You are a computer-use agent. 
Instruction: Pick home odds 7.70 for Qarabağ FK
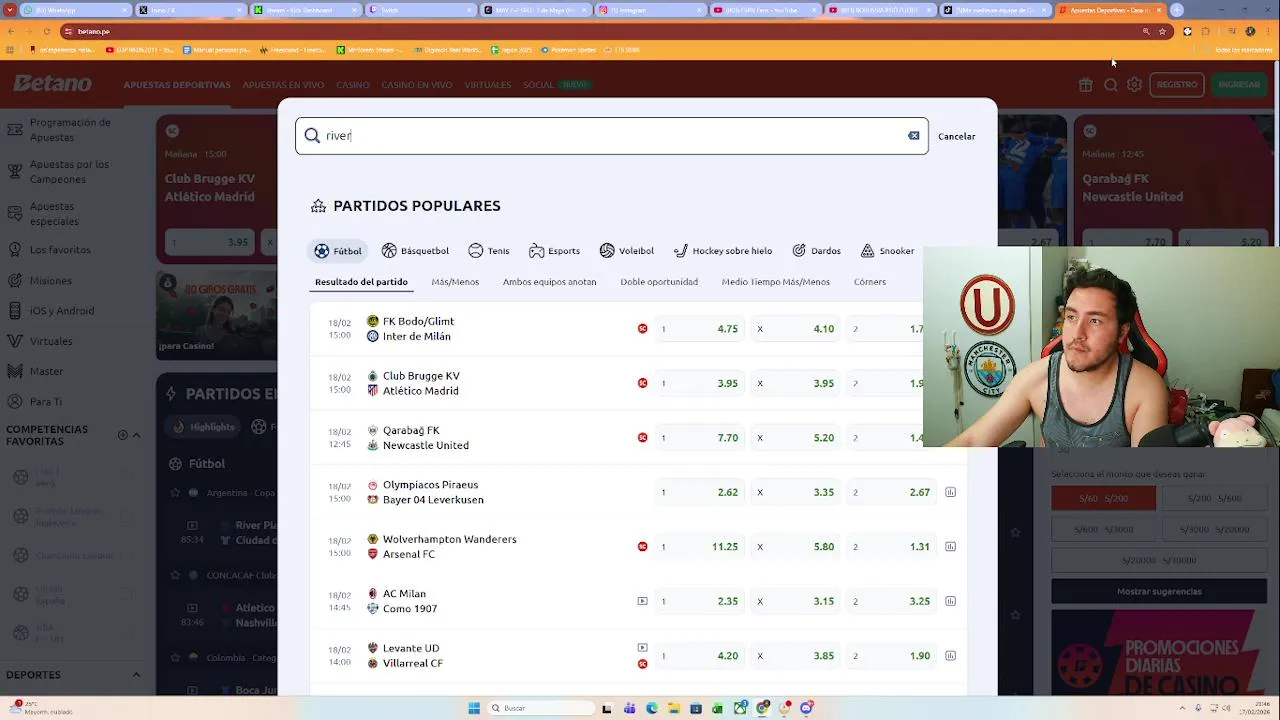tap(699, 438)
